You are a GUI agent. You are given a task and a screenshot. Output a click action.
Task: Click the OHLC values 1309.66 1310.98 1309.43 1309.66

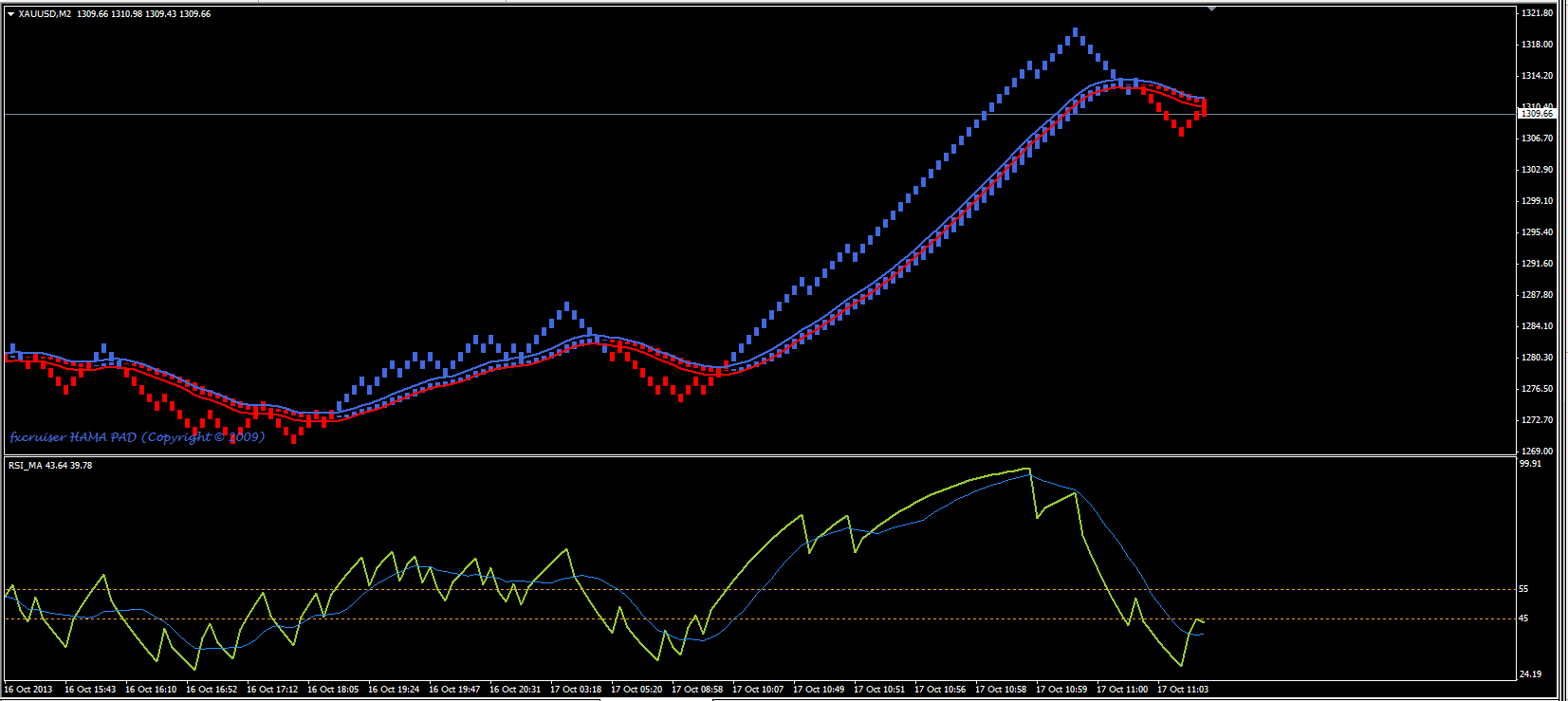(x=144, y=14)
